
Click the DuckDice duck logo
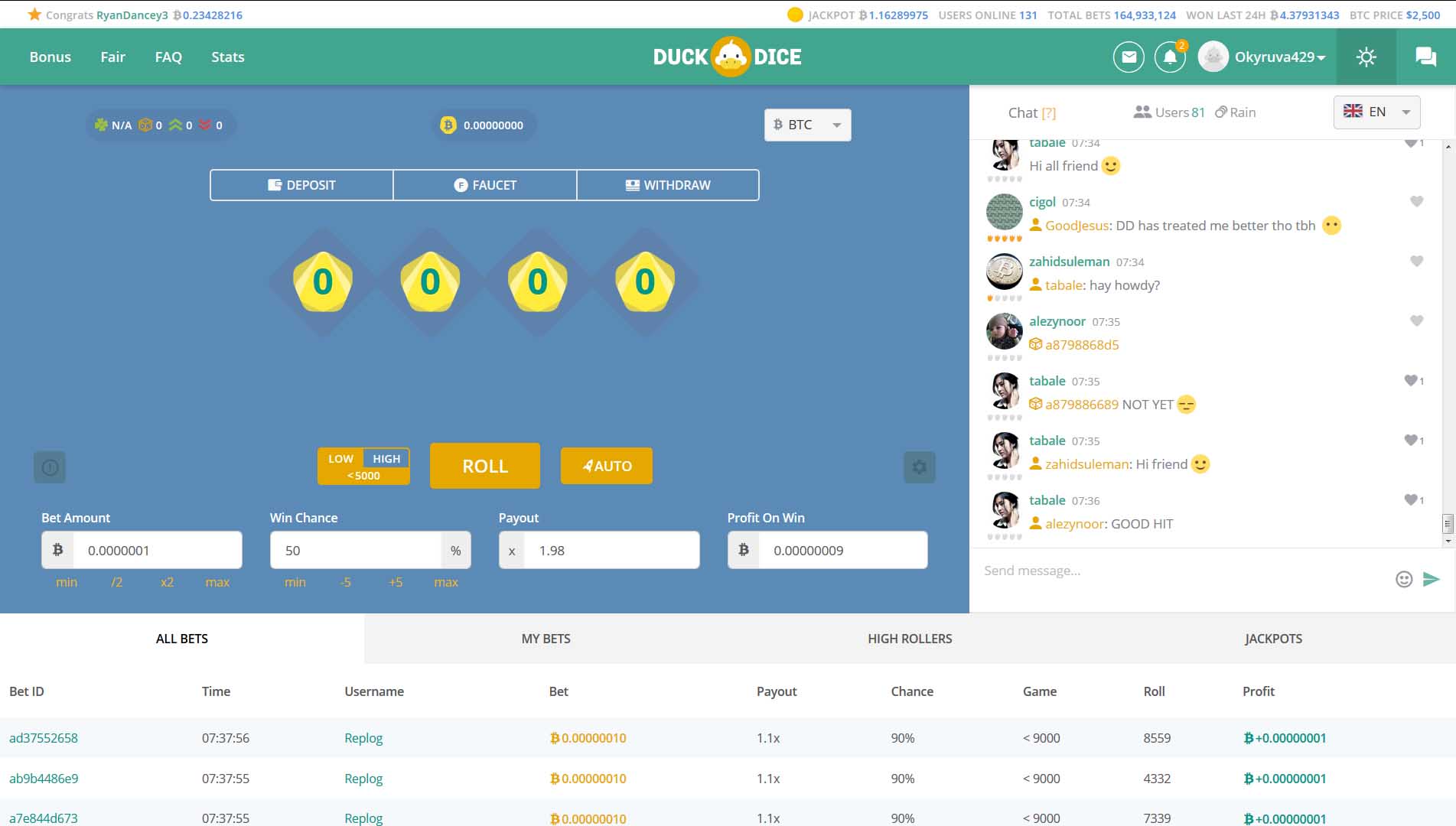731,57
